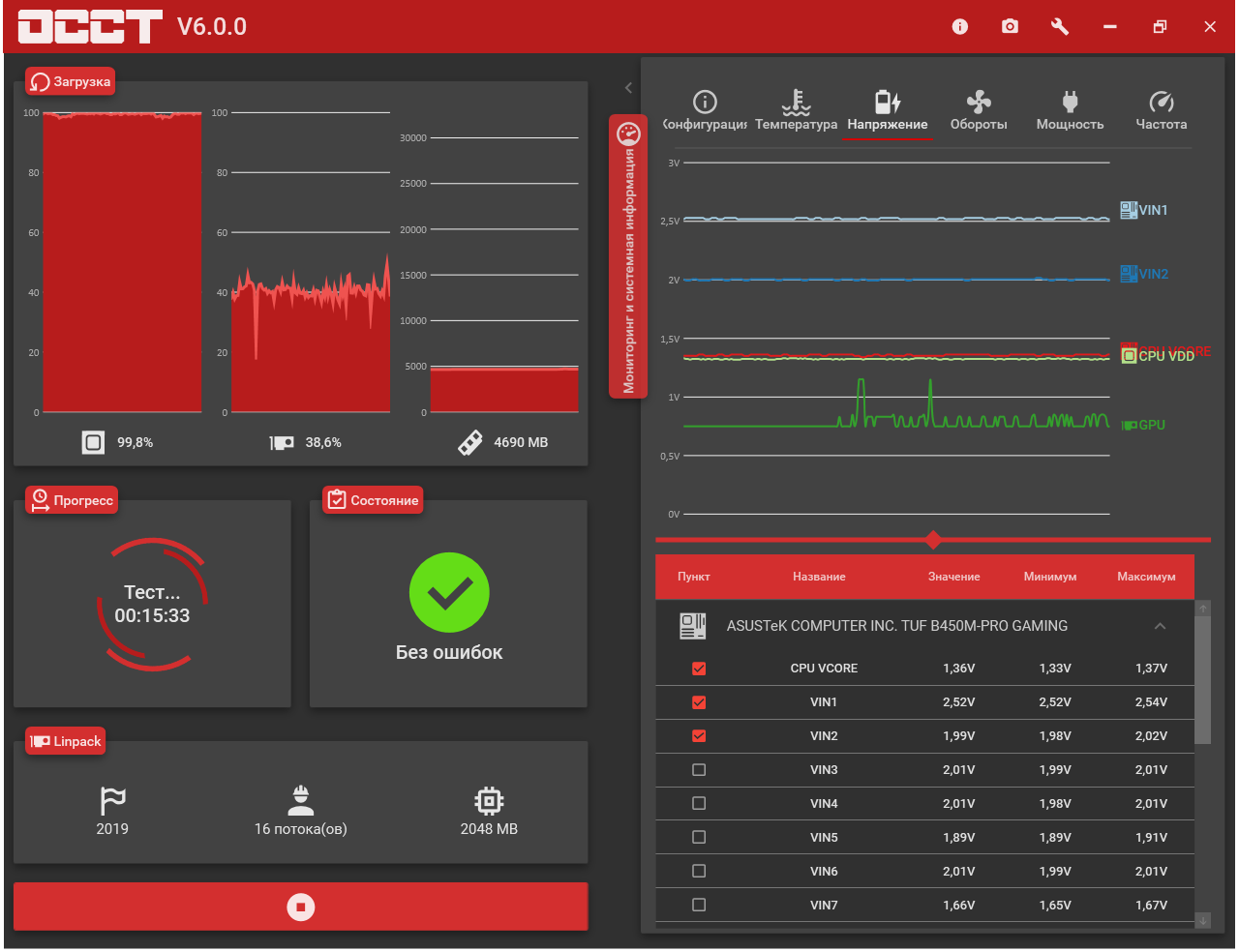This screenshot has height=952, width=1239.
Task: Click the CPU usage icon beside 99,8%
Action: coord(93,442)
